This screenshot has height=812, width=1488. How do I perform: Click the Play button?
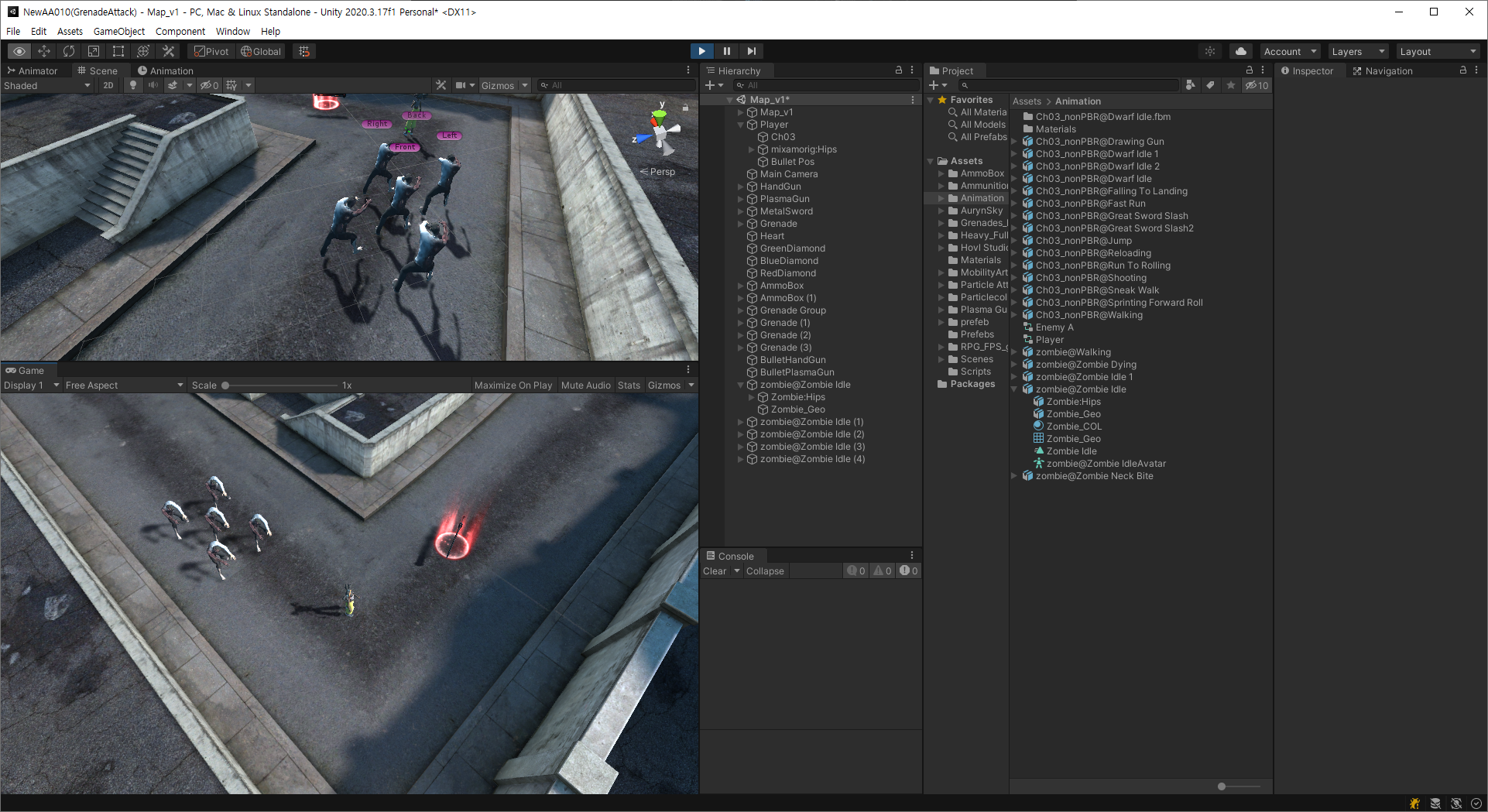click(701, 51)
